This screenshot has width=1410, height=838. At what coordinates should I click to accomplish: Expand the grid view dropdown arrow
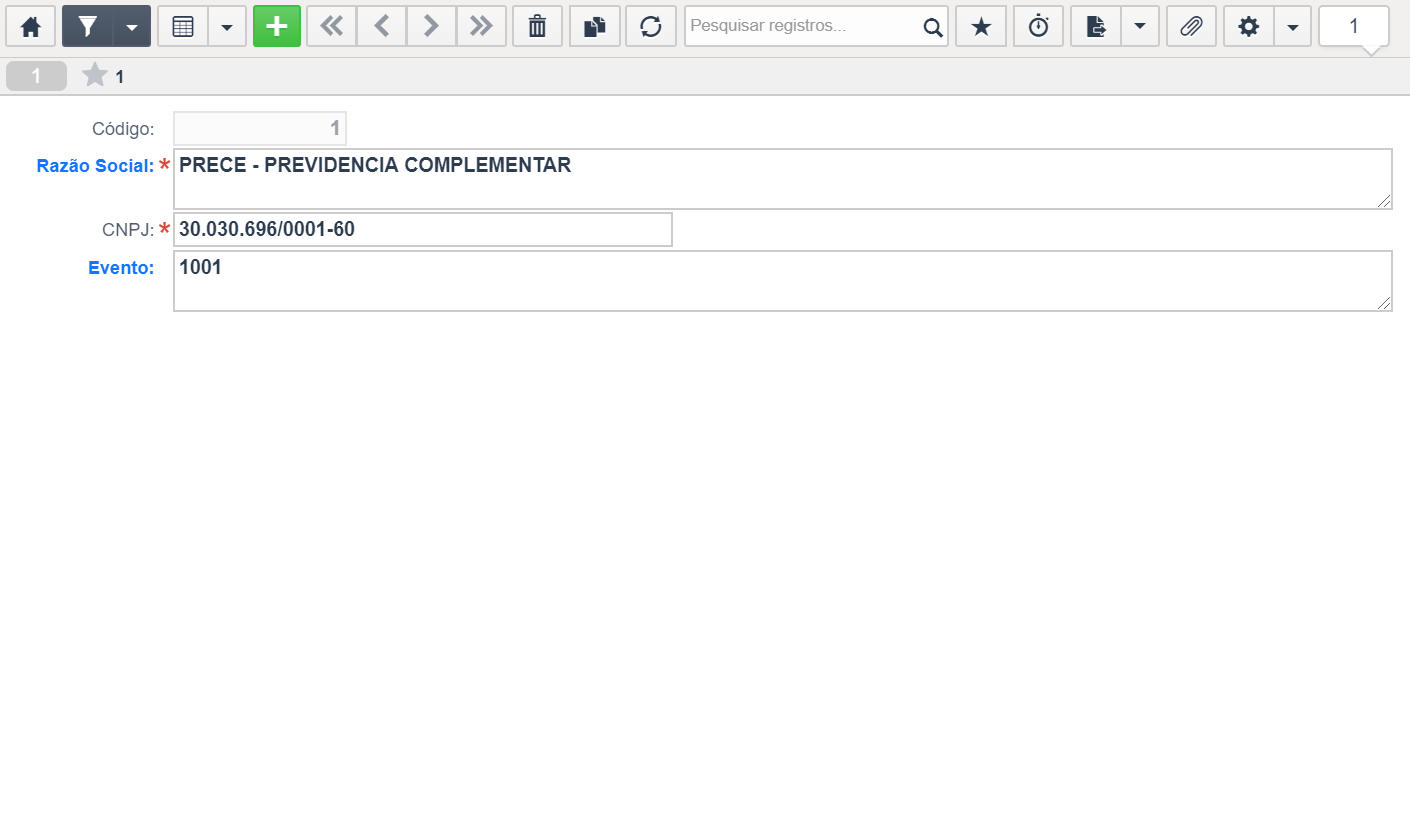[227, 27]
